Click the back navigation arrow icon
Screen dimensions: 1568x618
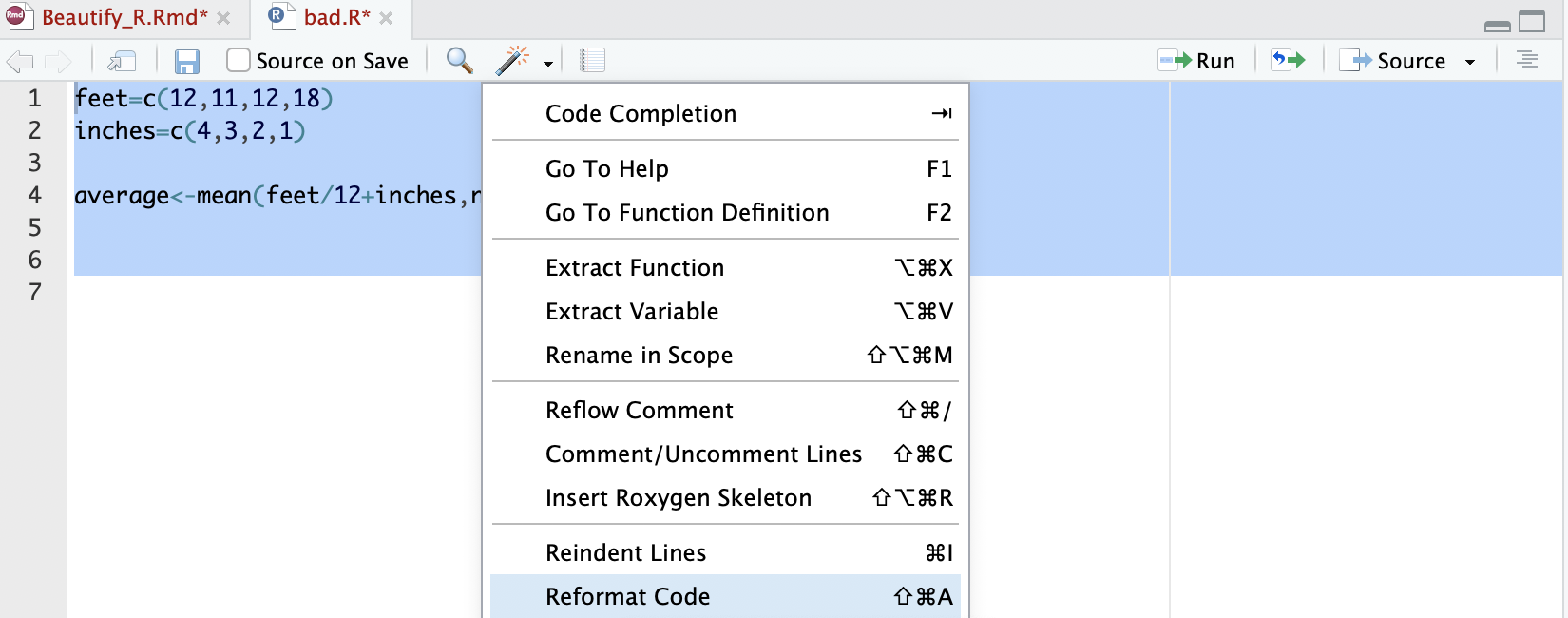click(x=19, y=62)
